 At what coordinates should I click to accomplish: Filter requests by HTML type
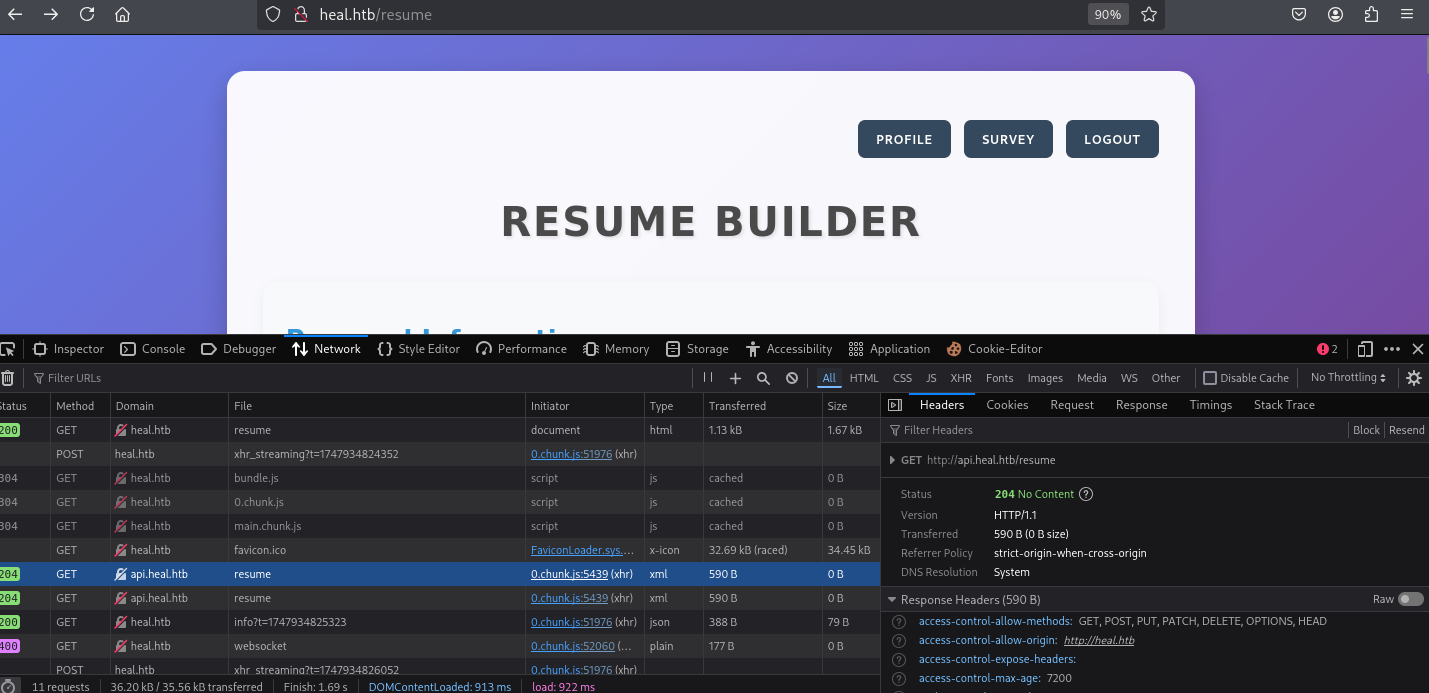point(864,378)
